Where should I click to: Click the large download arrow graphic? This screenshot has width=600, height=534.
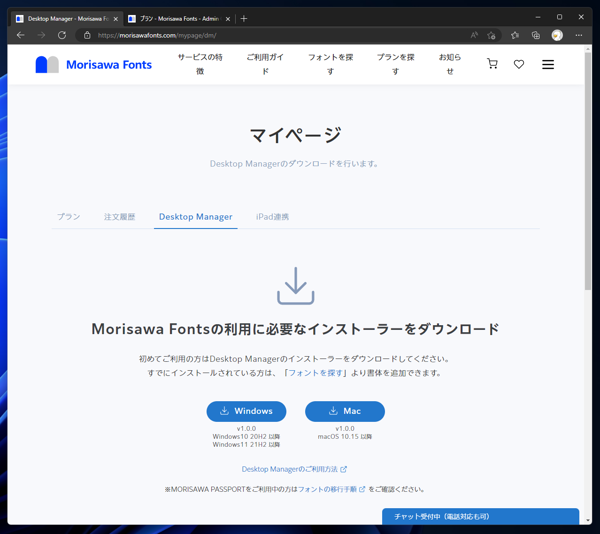[295, 286]
